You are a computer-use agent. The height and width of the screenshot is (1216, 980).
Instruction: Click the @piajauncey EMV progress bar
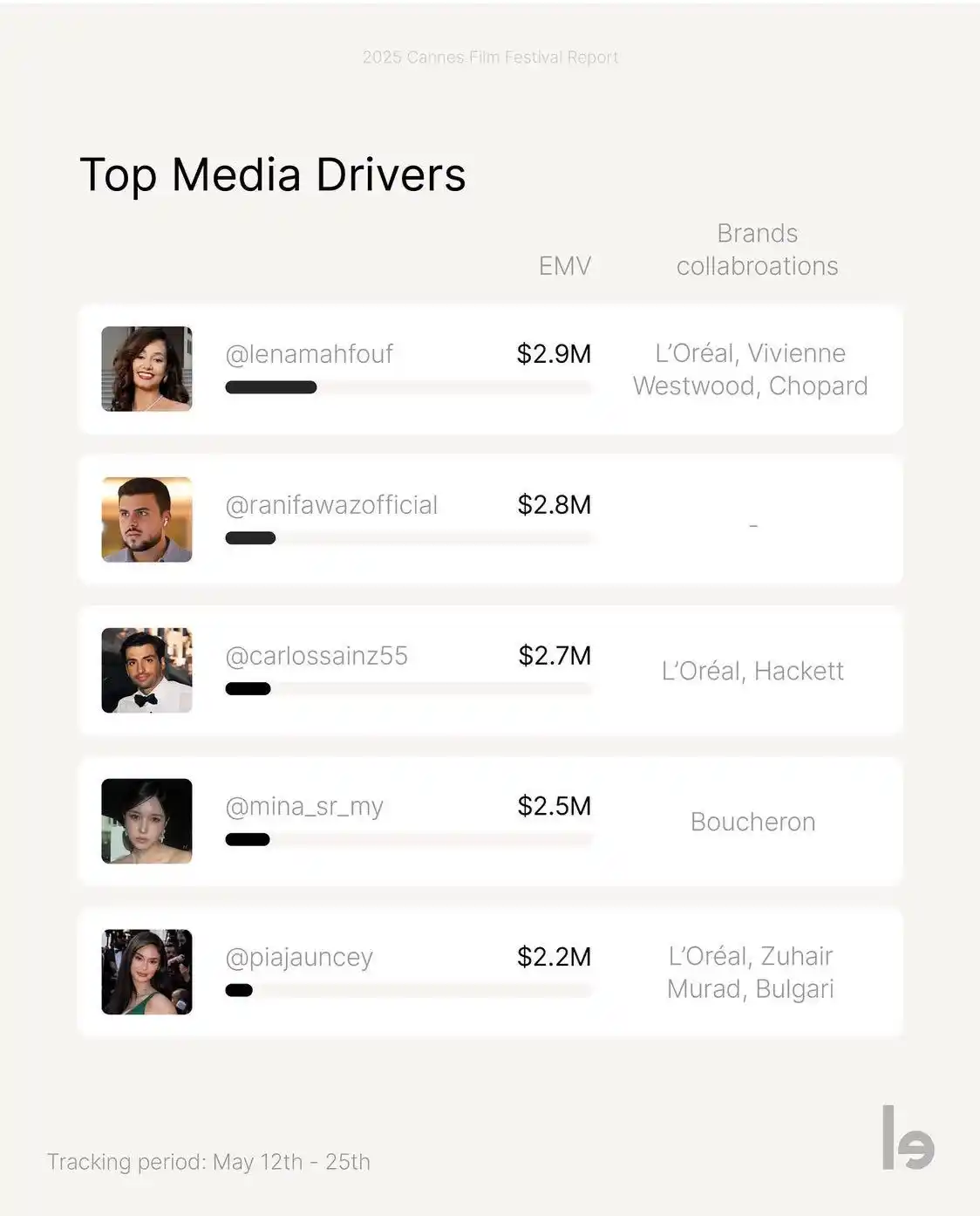(x=408, y=990)
